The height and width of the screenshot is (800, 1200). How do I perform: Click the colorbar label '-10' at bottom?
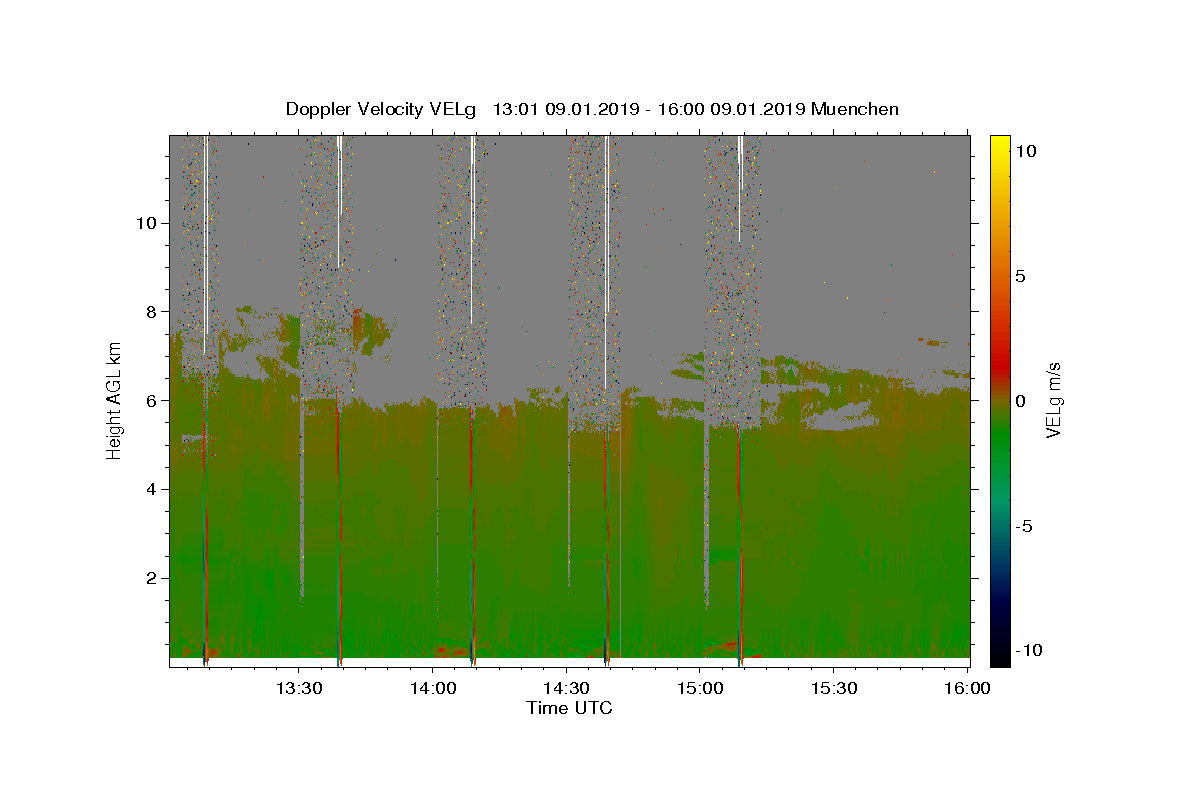(x=1029, y=651)
